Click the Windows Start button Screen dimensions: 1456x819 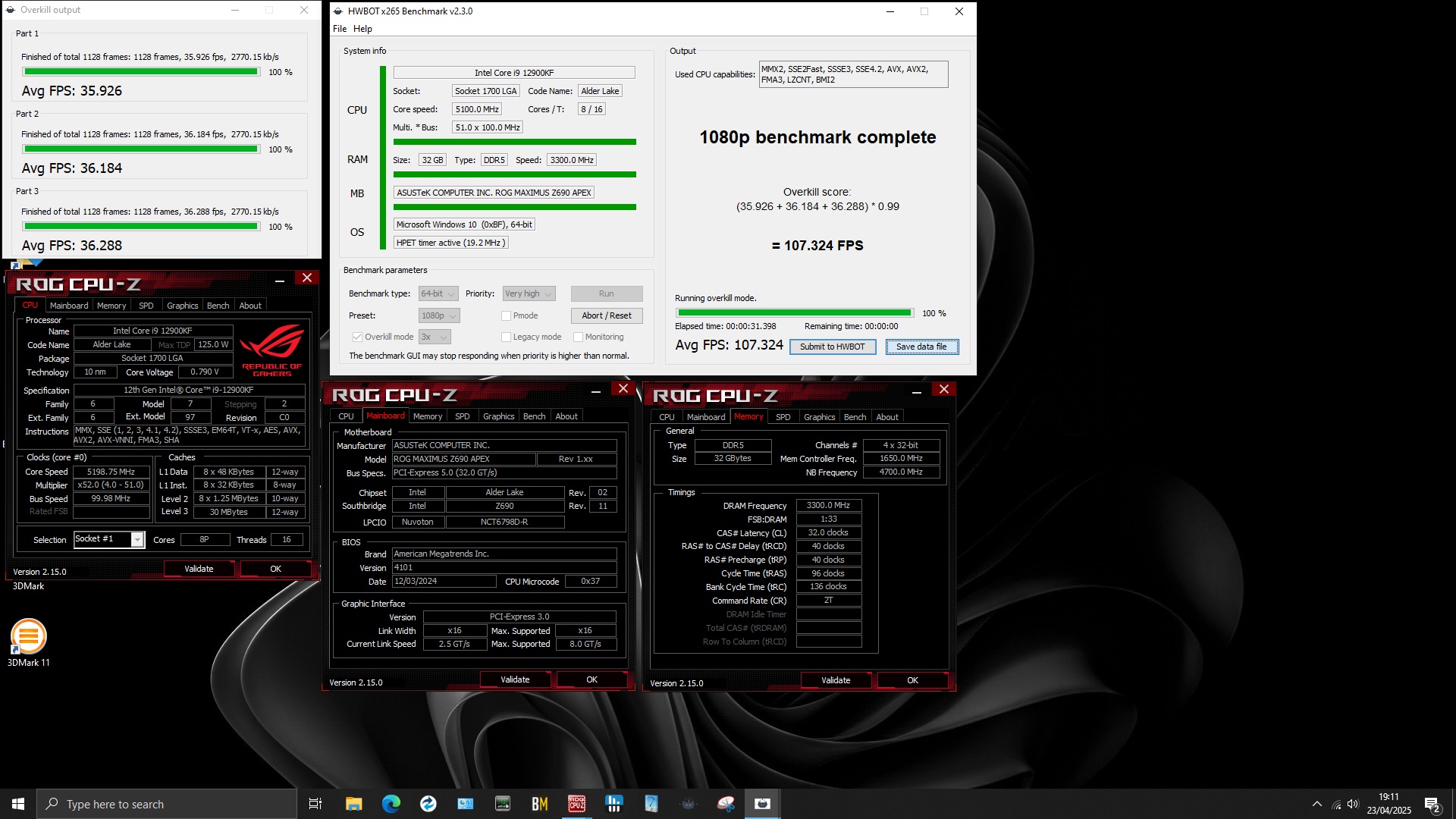[x=18, y=804]
